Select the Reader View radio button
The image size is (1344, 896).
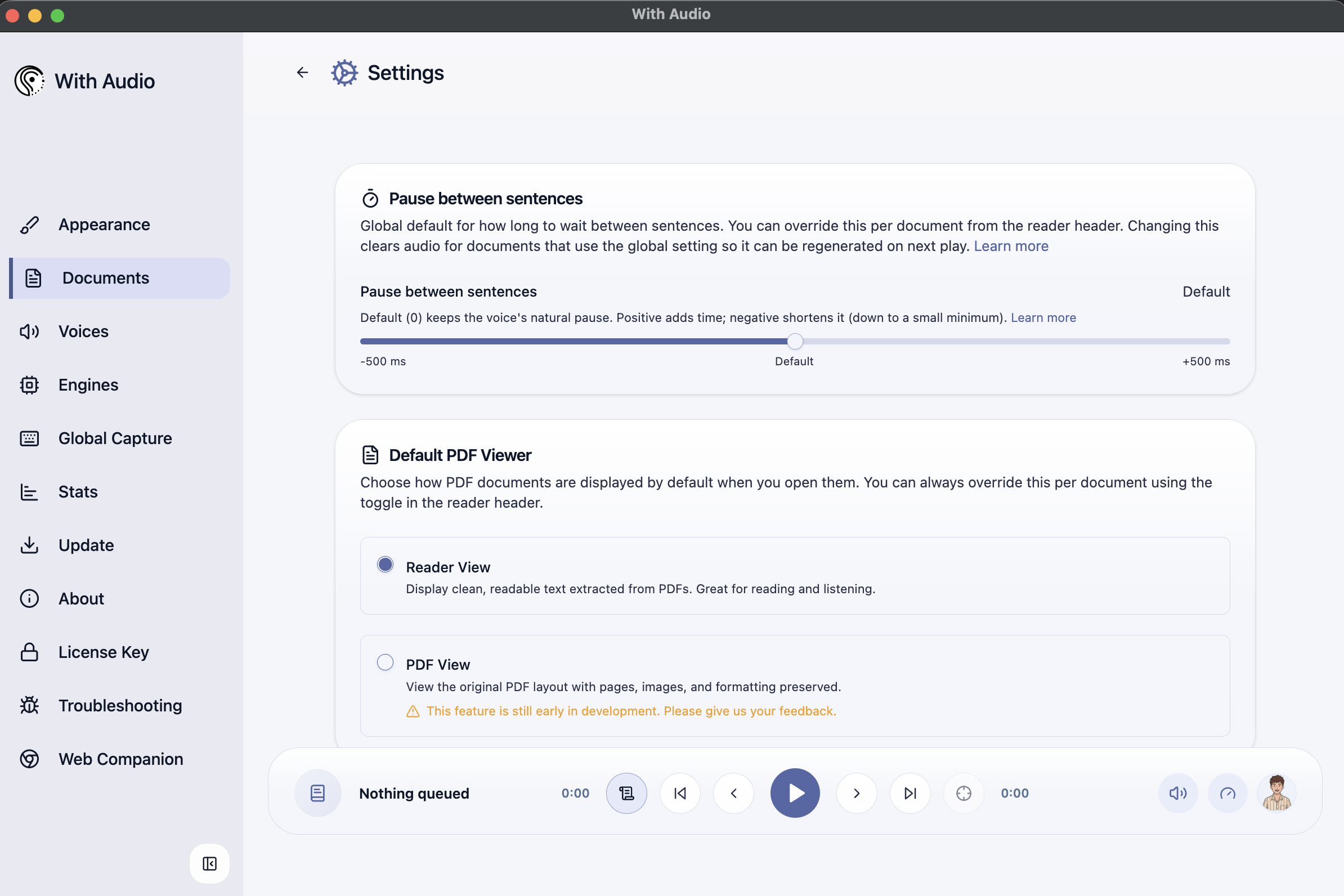click(x=385, y=565)
